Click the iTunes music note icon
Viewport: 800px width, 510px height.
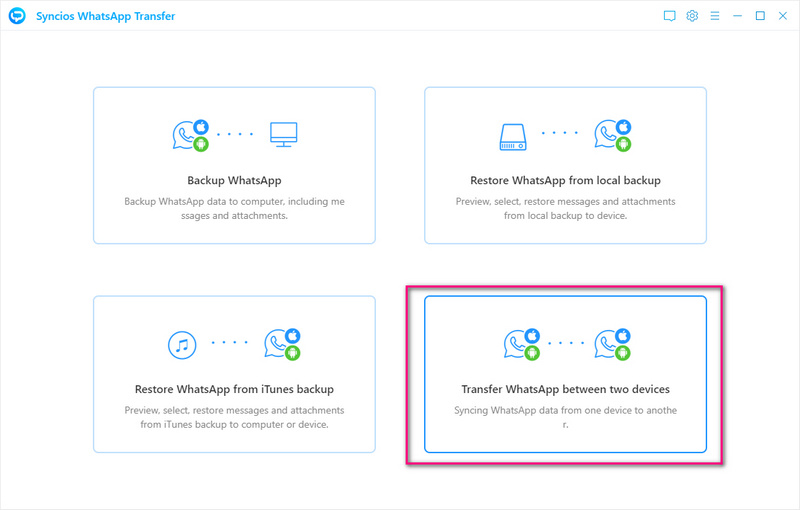point(182,345)
